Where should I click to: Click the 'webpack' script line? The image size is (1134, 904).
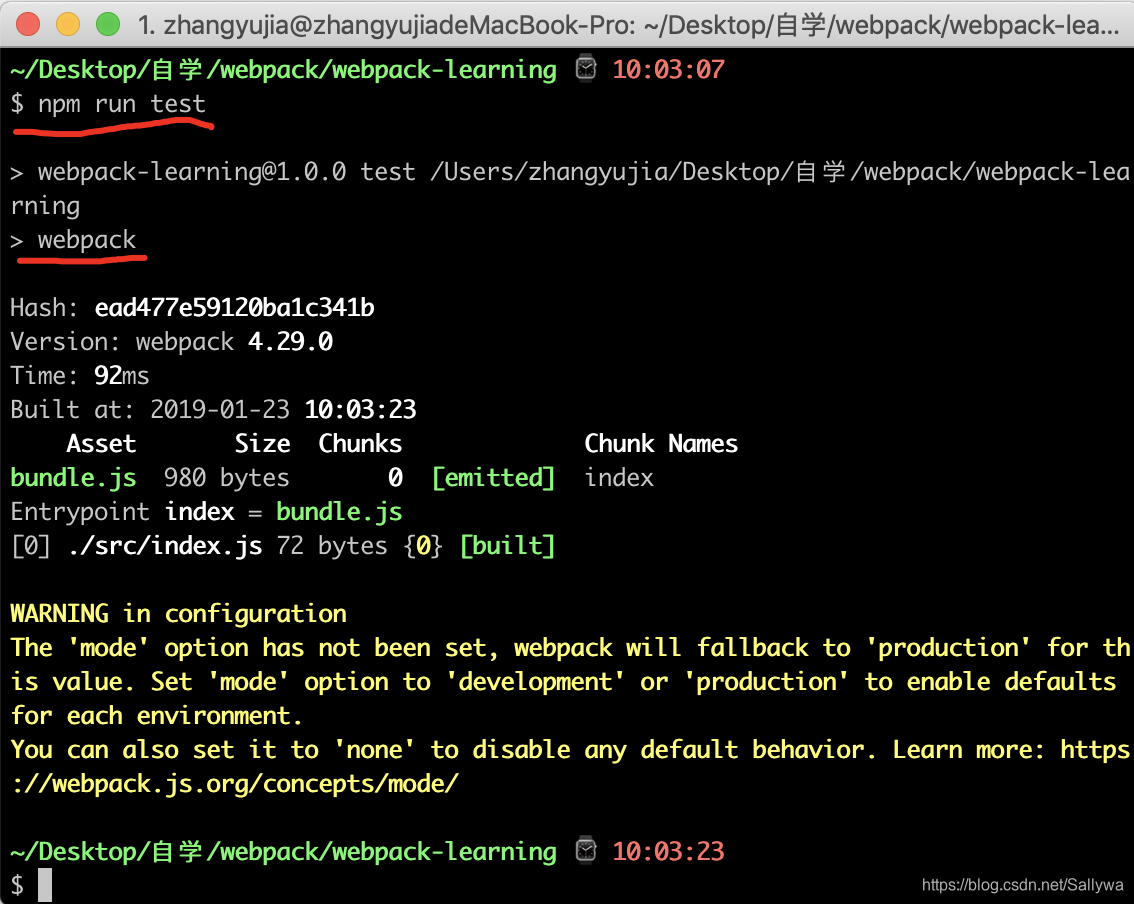87,239
